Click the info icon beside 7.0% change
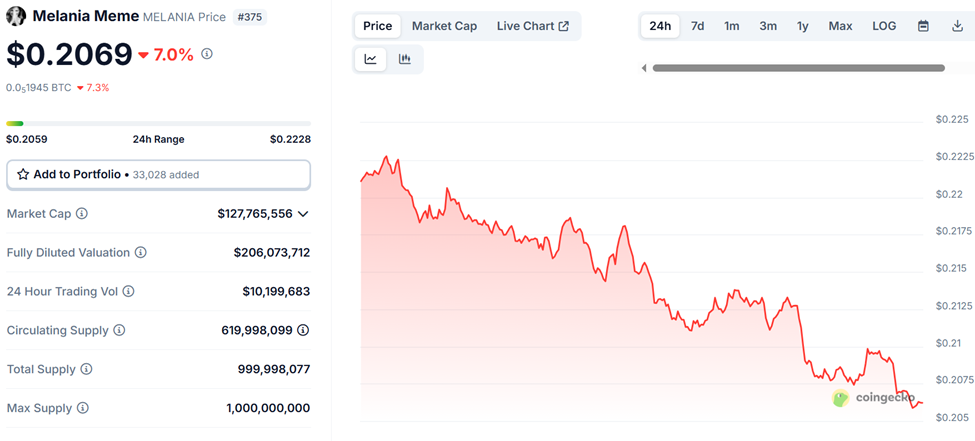The width and height of the screenshot is (975, 441). (207, 54)
